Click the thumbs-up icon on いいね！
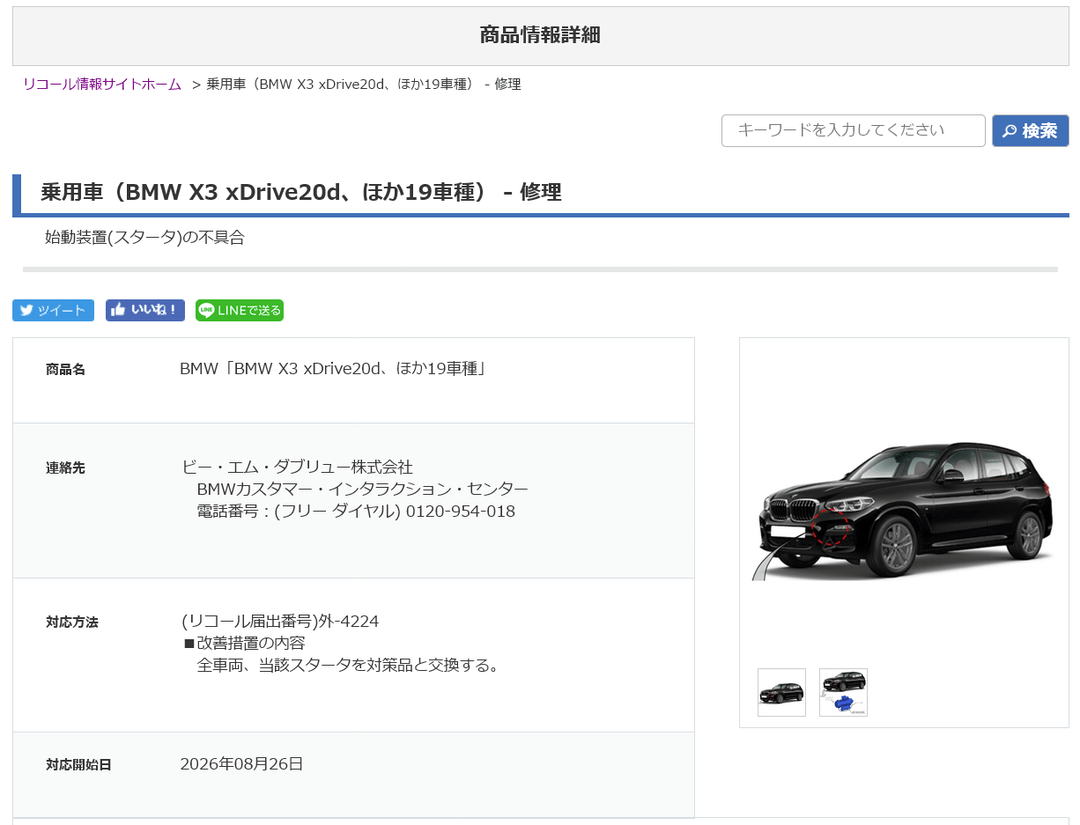Screen dimensions: 1080x825 pos(118,310)
